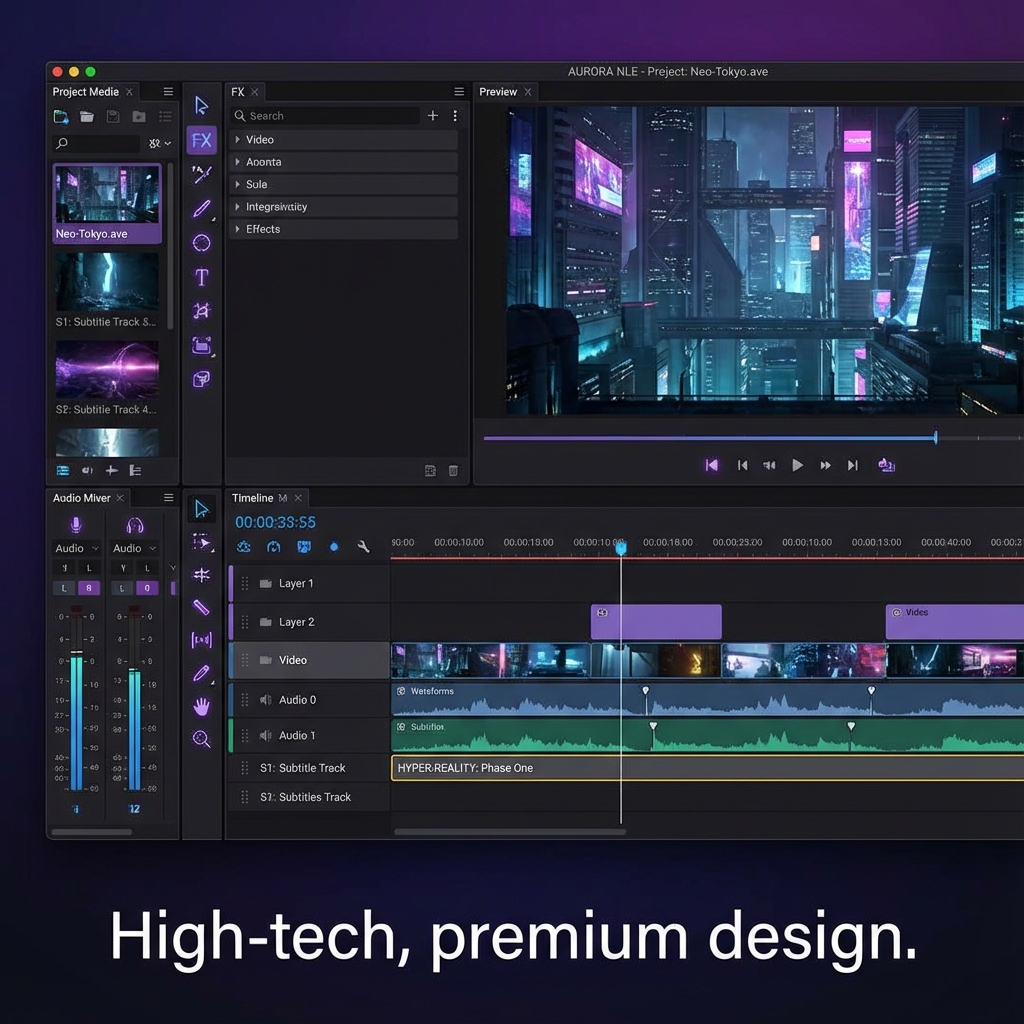Click the export frame icon in Preview
1024x1024 pixels.
click(886, 465)
